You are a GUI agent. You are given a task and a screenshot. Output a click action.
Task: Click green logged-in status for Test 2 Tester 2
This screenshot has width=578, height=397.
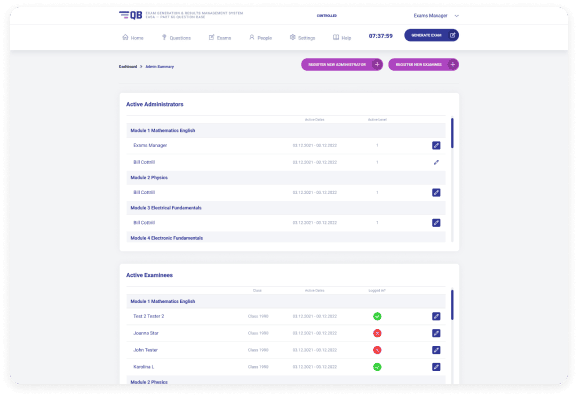pos(377,316)
